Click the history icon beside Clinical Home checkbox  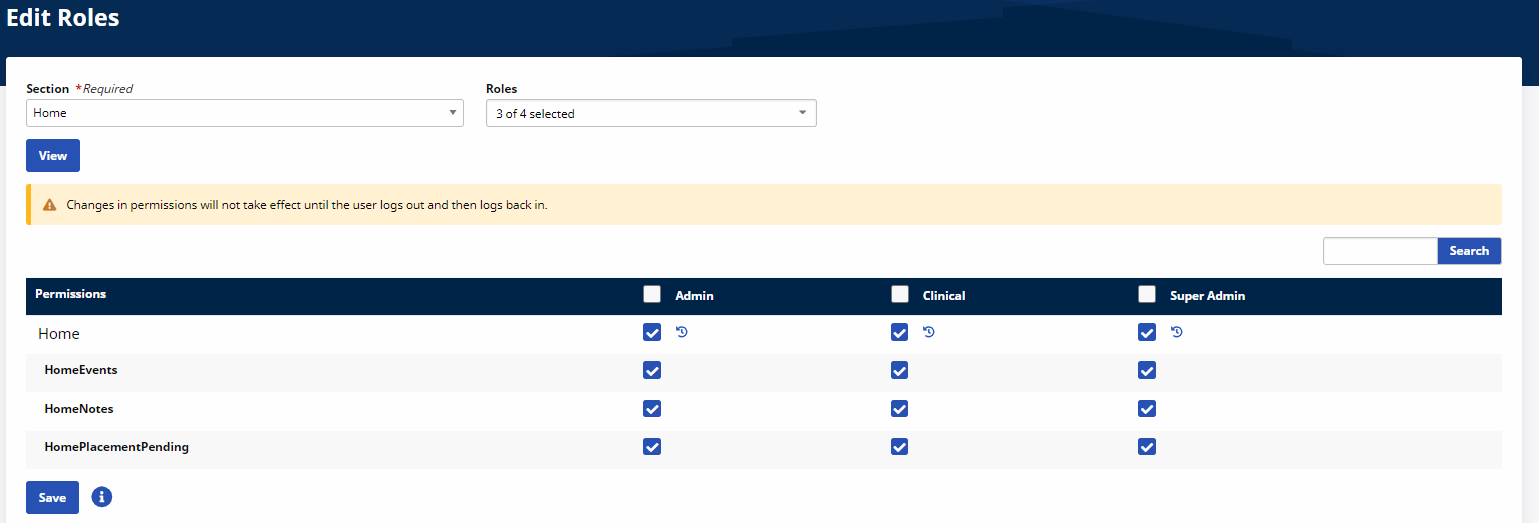coord(929,332)
